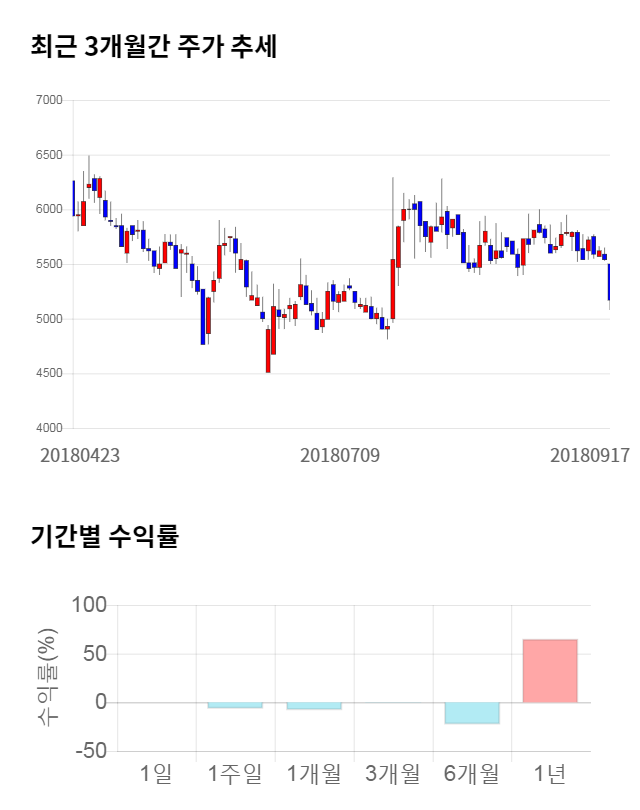
Task: Select the 1주일 negative return bar
Action: point(235,706)
